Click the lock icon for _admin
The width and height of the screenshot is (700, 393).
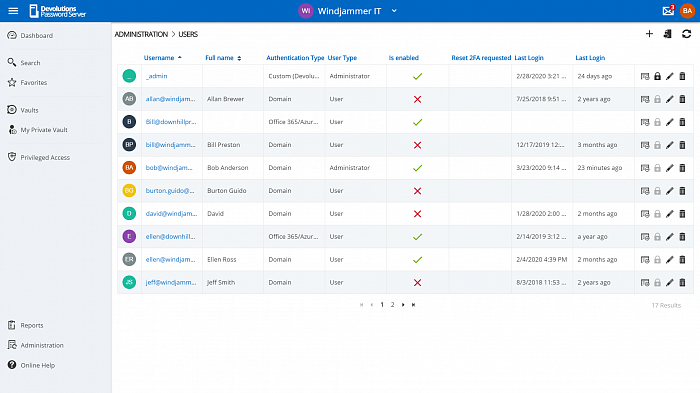coord(657,76)
